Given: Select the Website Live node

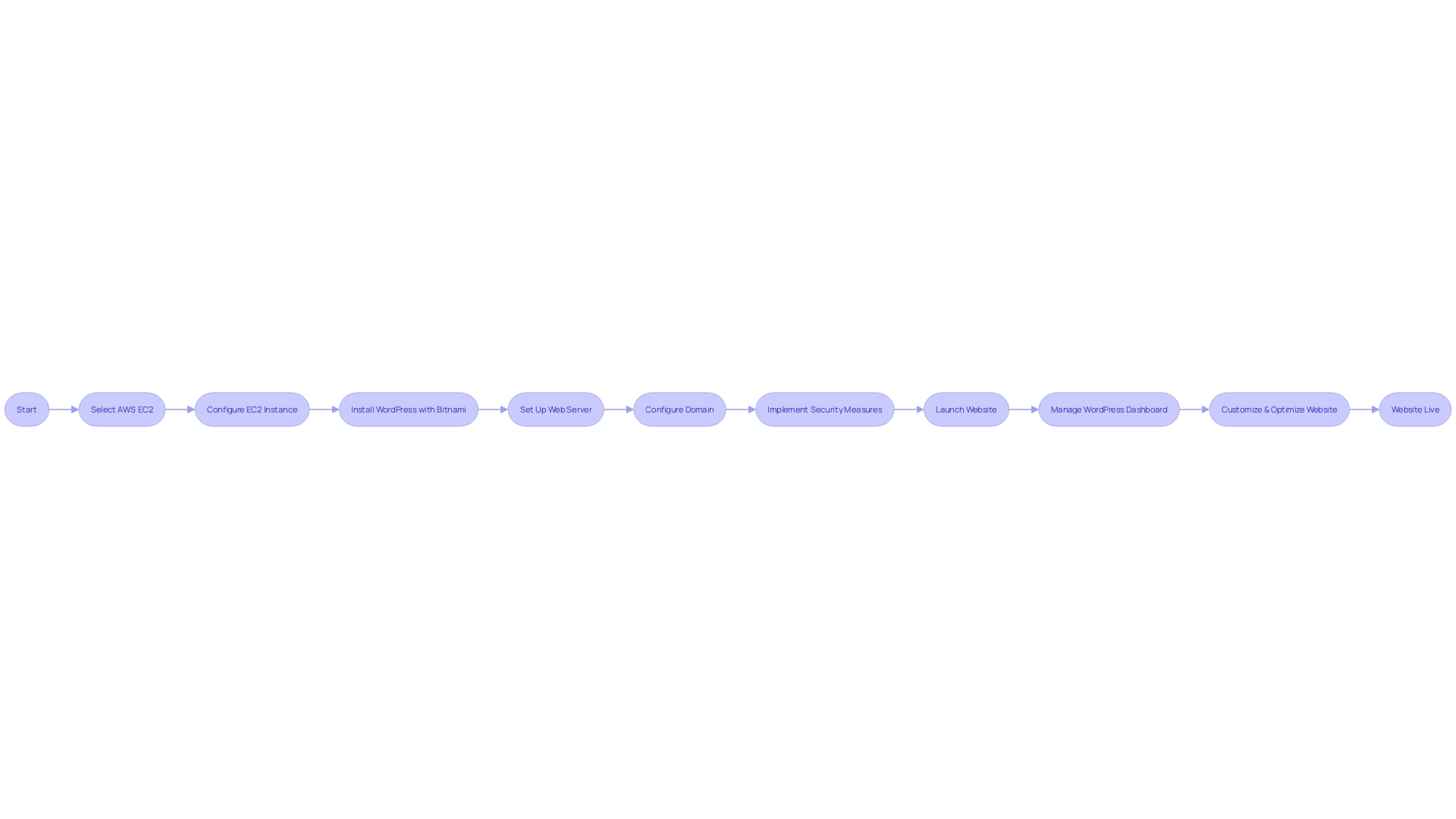Looking at the screenshot, I should point(1416,409).
